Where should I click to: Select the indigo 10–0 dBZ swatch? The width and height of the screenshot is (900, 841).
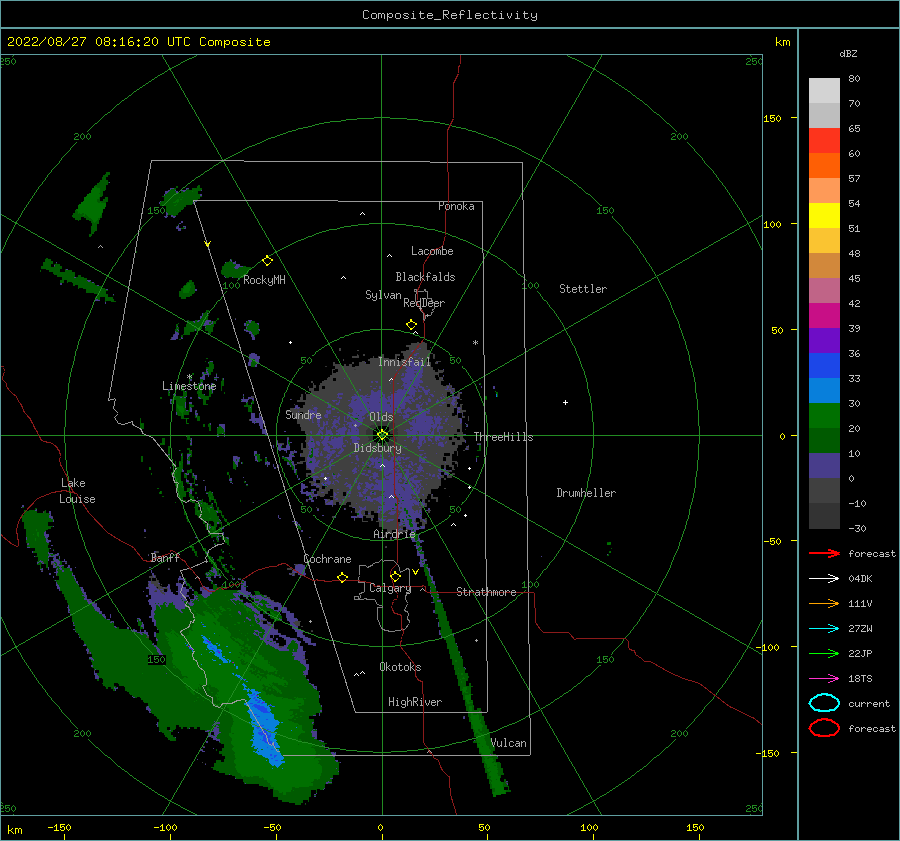824,465
